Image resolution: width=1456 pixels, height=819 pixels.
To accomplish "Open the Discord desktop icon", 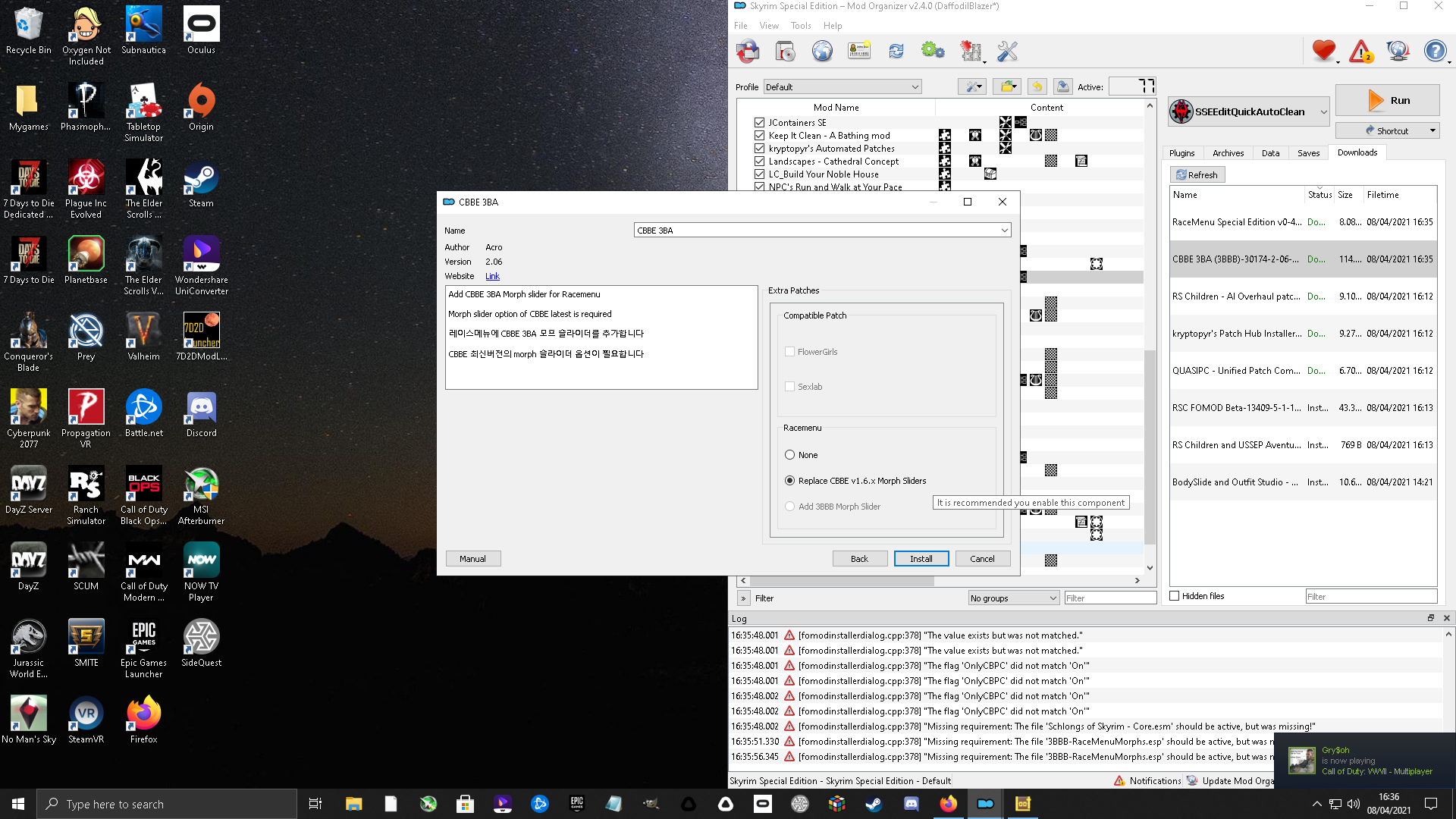I will (x=201, y=413).
